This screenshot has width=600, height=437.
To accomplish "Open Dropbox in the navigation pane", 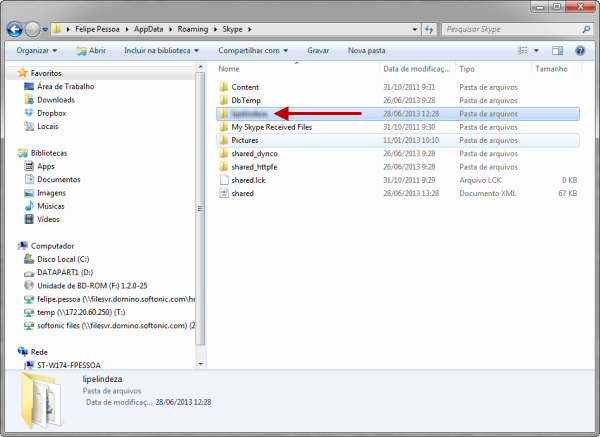I will (52, 113).
